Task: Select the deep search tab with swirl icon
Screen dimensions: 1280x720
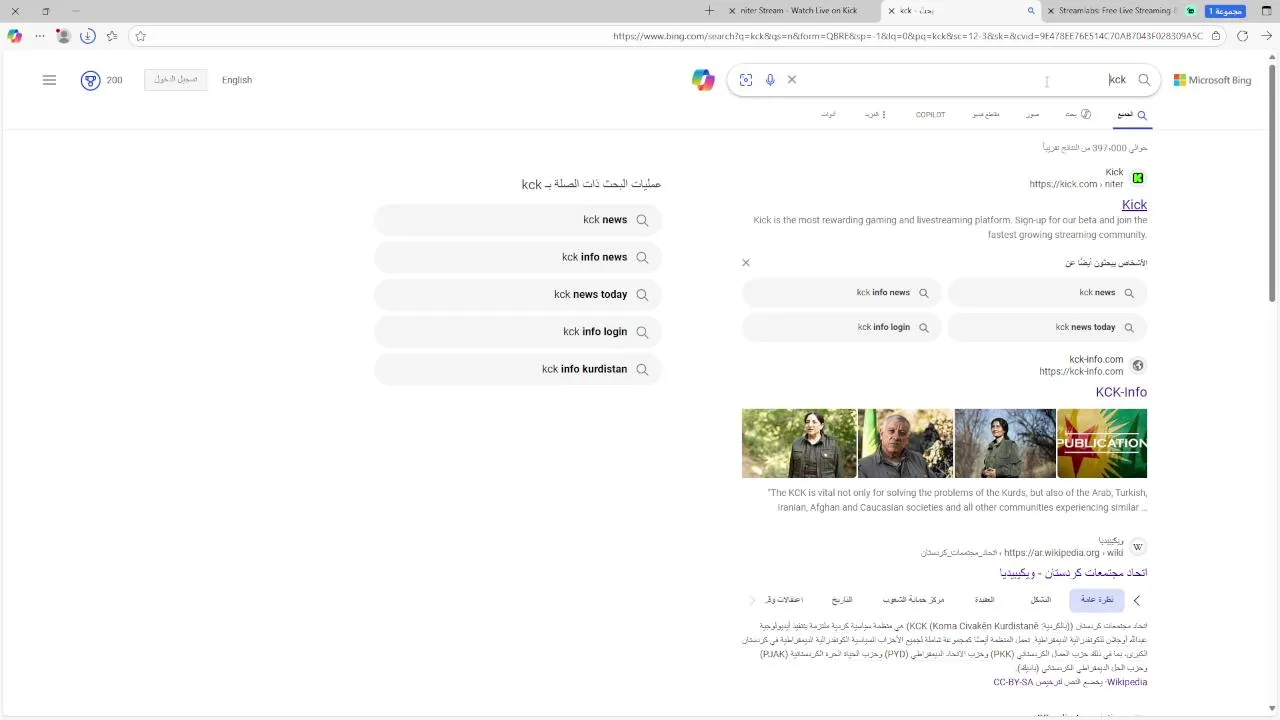Action: (1078, 115)
